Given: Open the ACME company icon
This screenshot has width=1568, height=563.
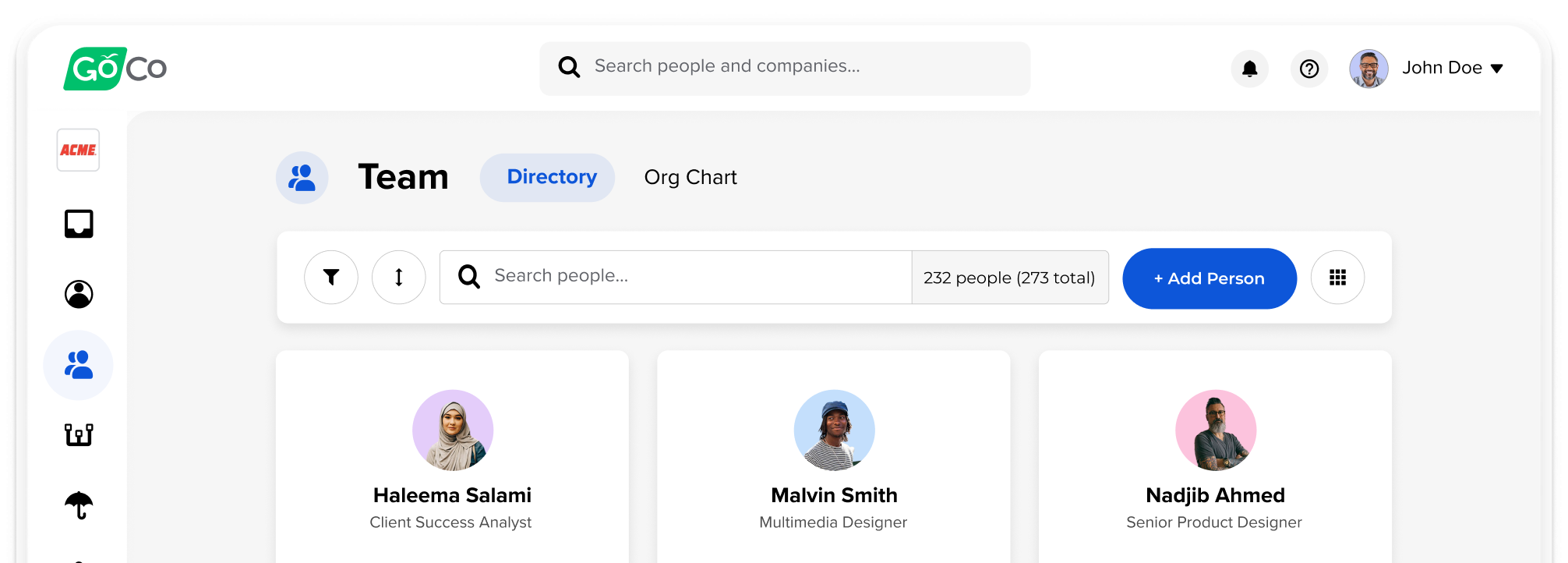Looking at the screenshot, I should tap(78, 150).
